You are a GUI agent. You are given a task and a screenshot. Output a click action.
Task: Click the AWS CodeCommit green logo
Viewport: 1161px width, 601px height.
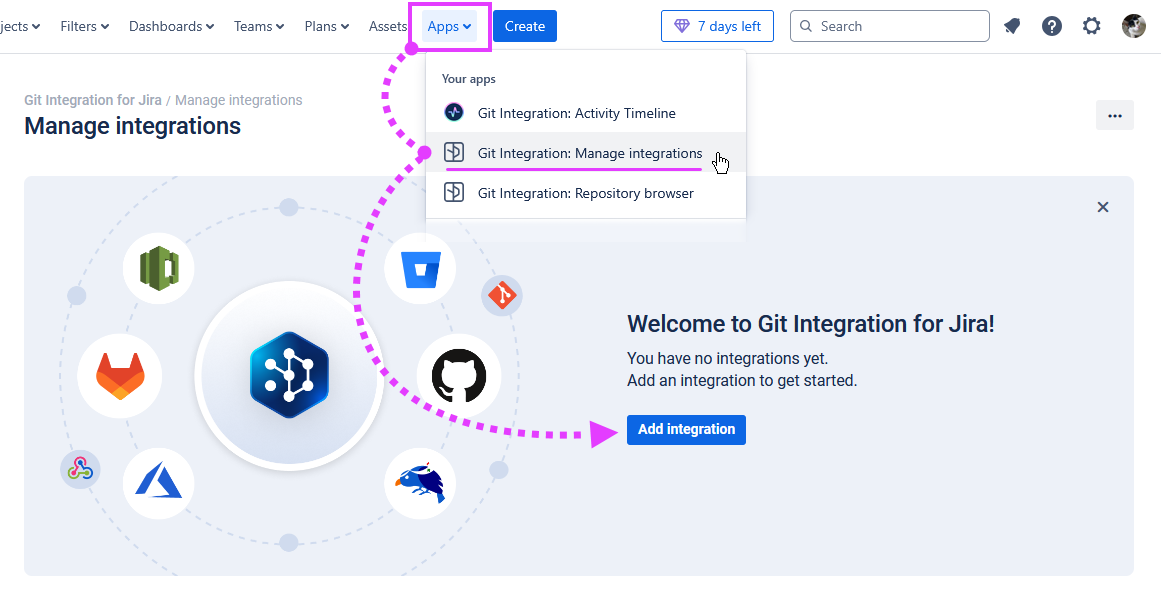pyautogui.click(x=159, y=268)
